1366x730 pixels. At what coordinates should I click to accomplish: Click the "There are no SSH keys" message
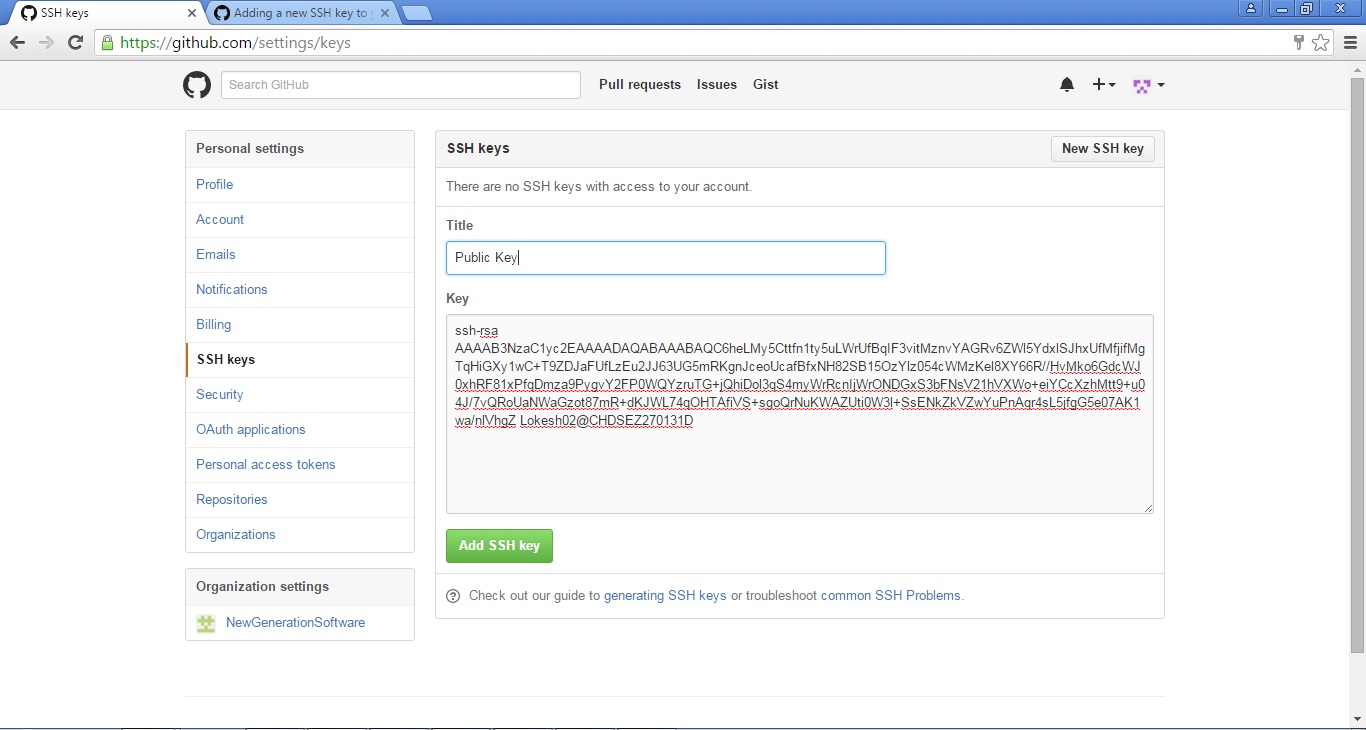[599, 187]
